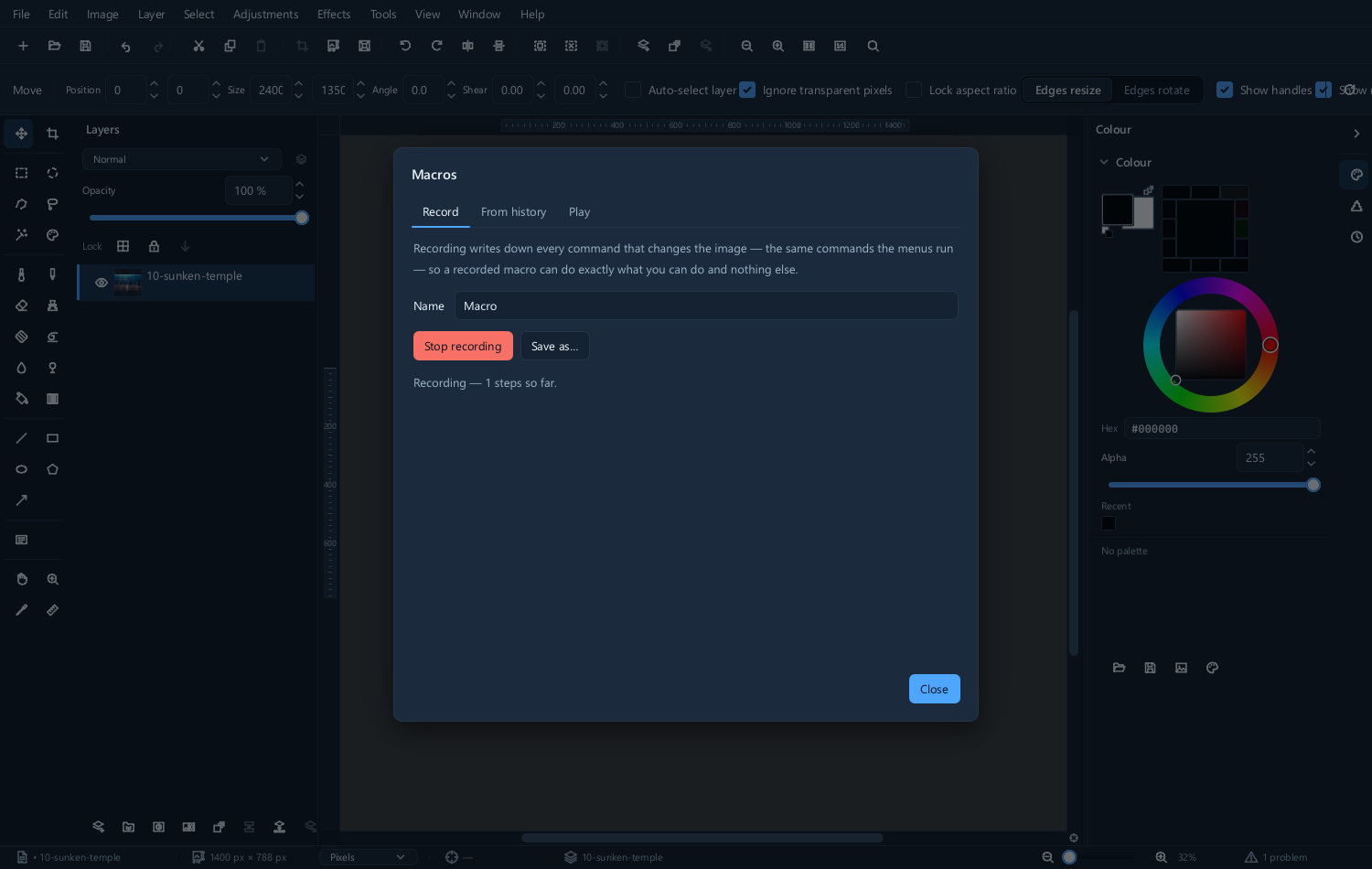Select Edges rotate mode
1372x869 pixels.
(x=1156, y=90)
